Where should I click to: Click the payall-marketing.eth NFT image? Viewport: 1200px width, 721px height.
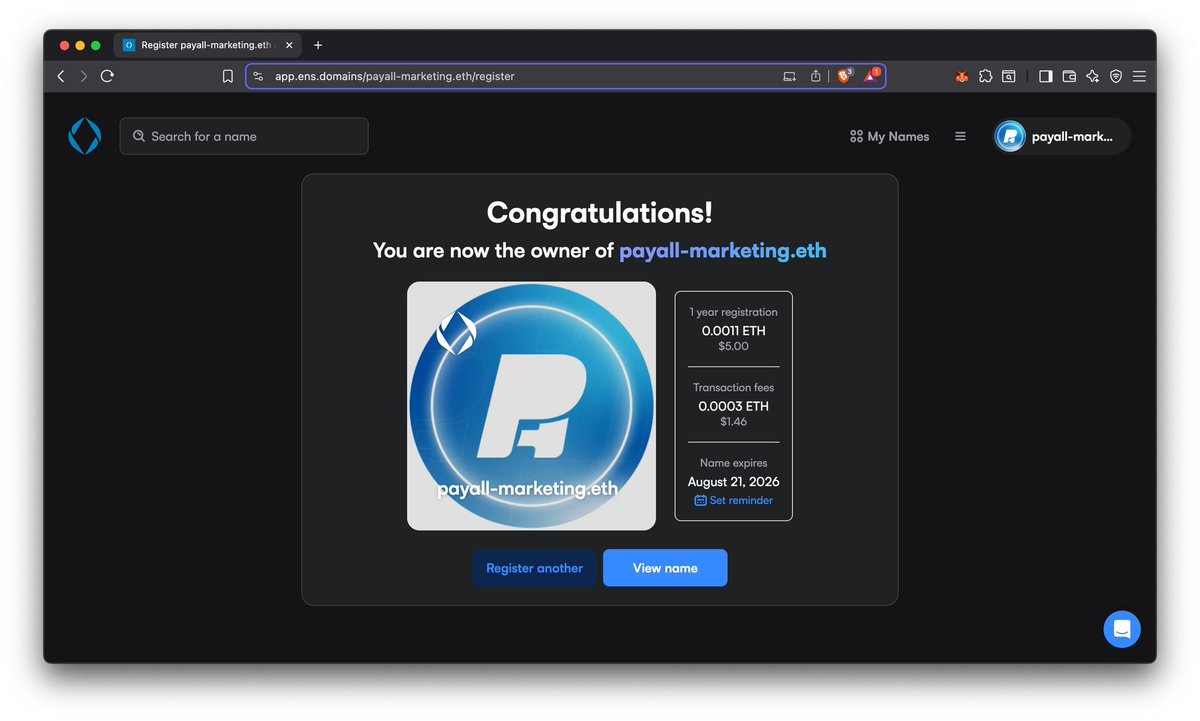click(531, 406)
